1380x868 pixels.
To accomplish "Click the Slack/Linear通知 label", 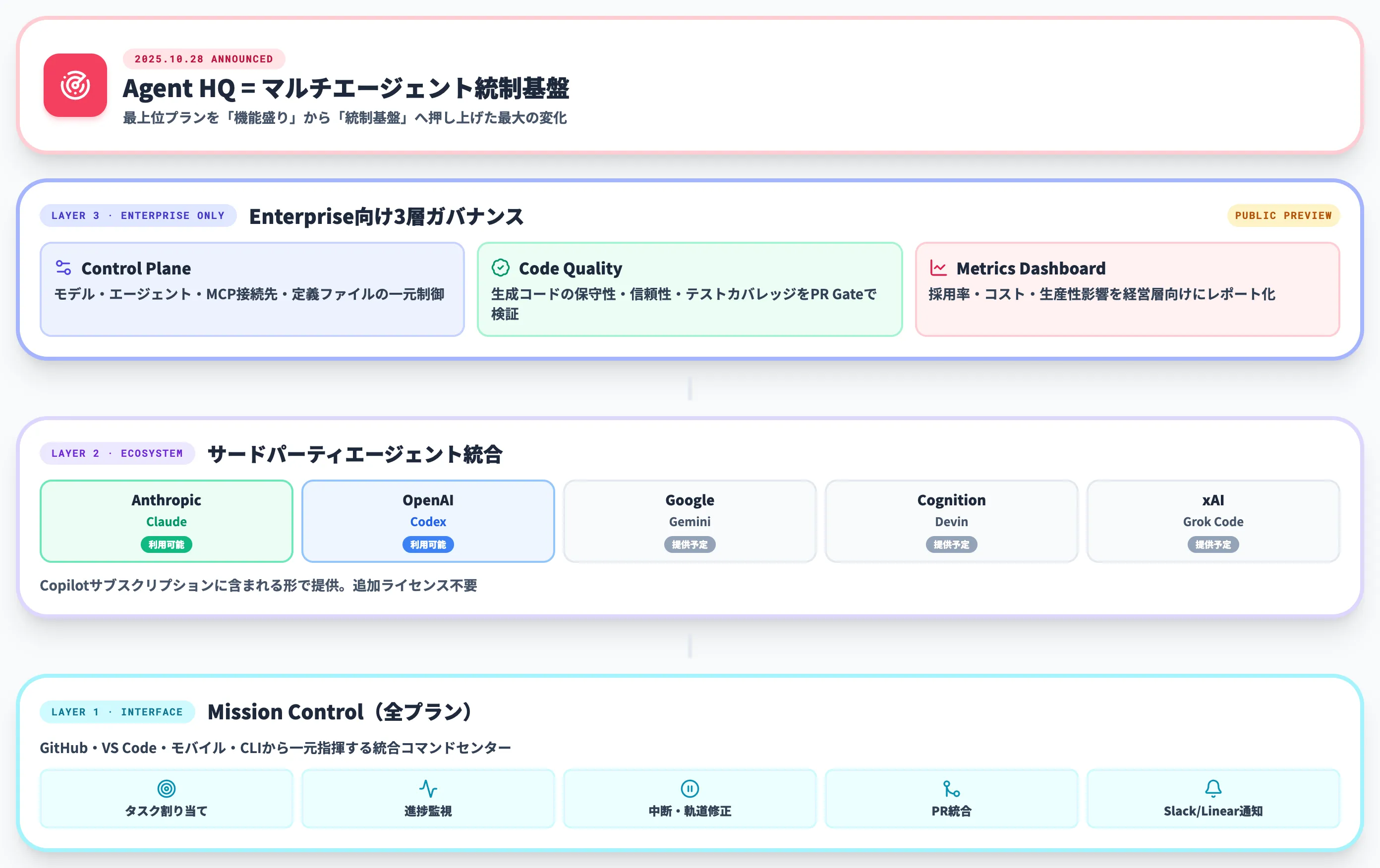I will click(1213, 811).
